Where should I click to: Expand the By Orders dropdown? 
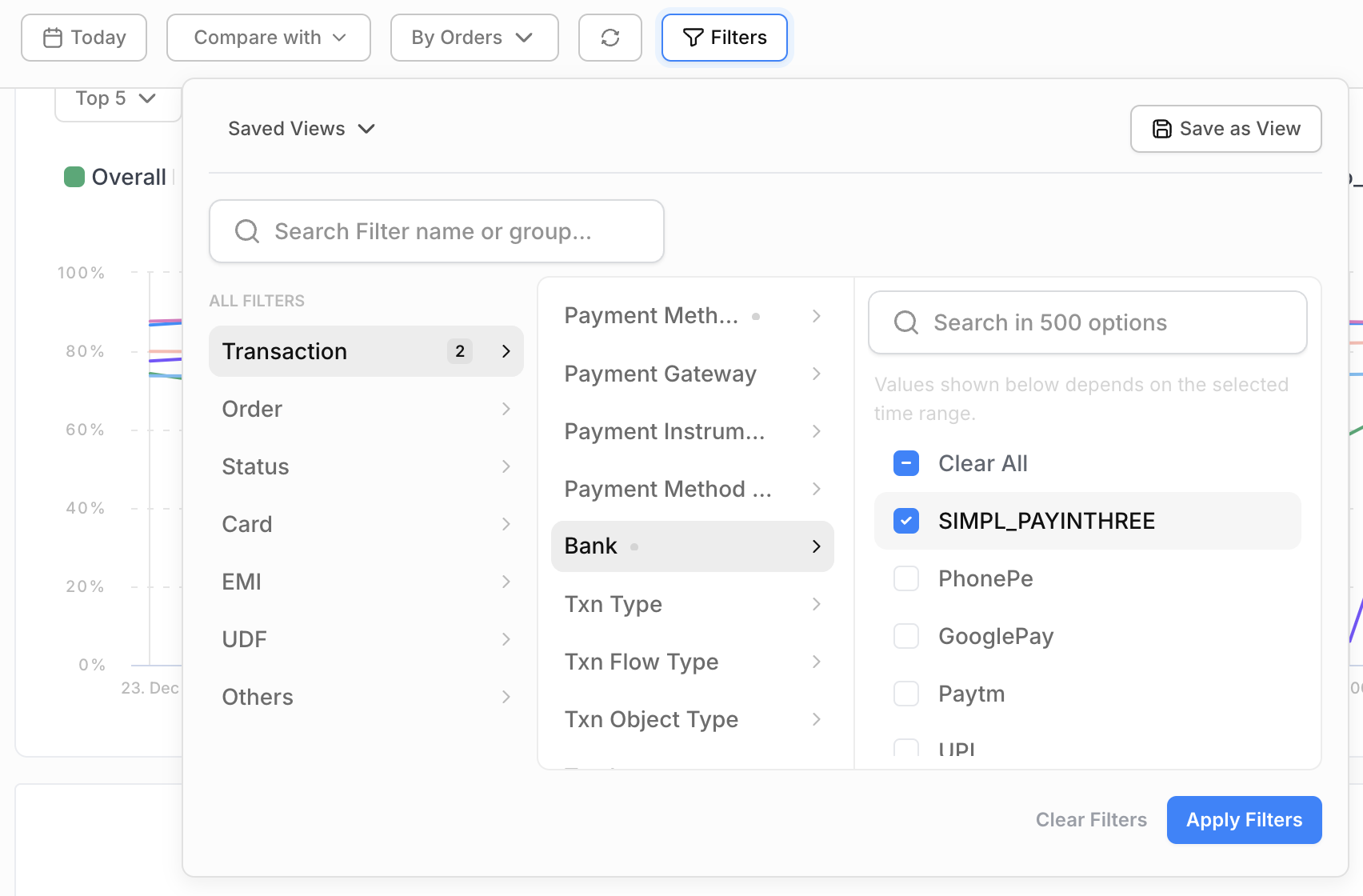[474, 38]
